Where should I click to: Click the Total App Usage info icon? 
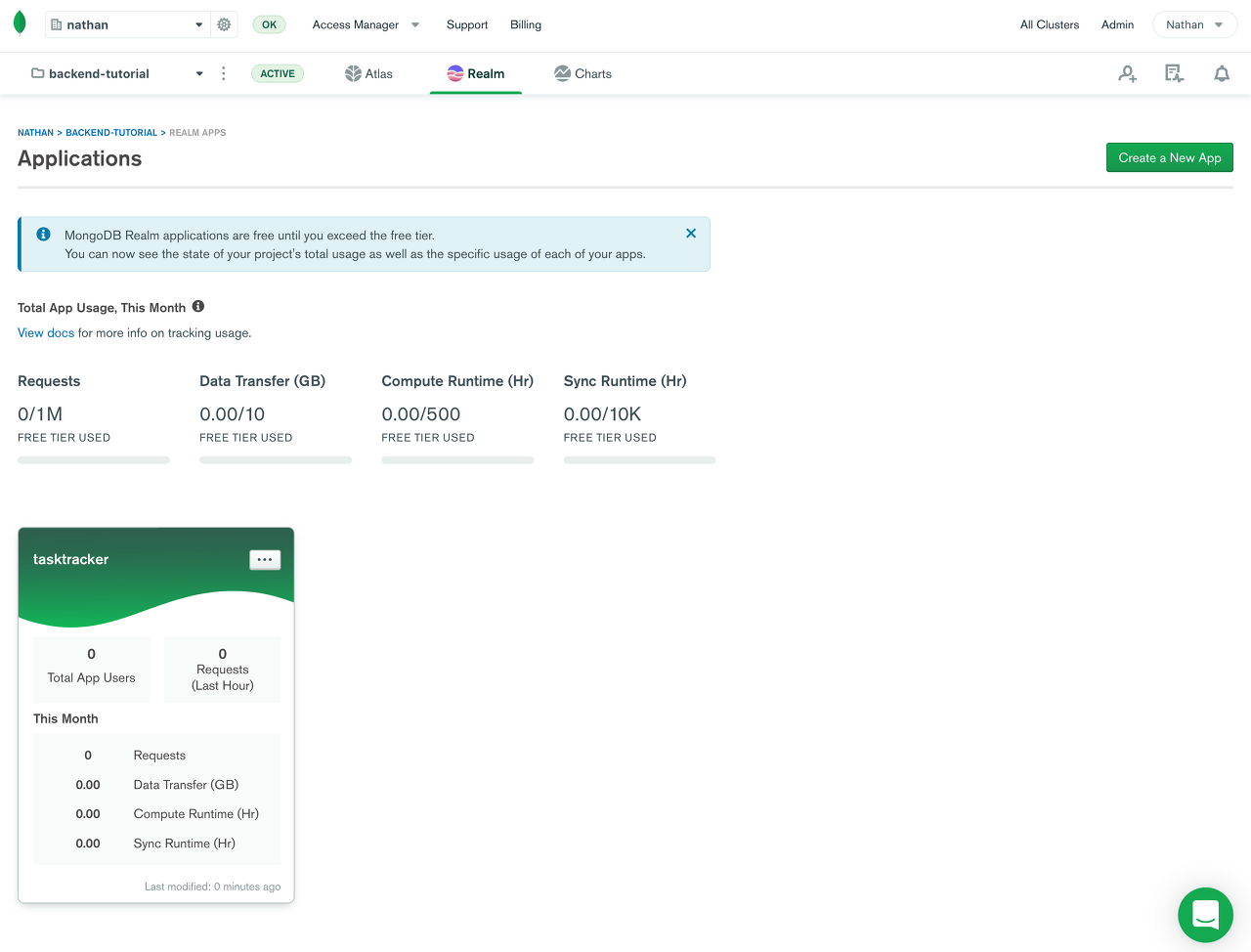coord(198,306)
